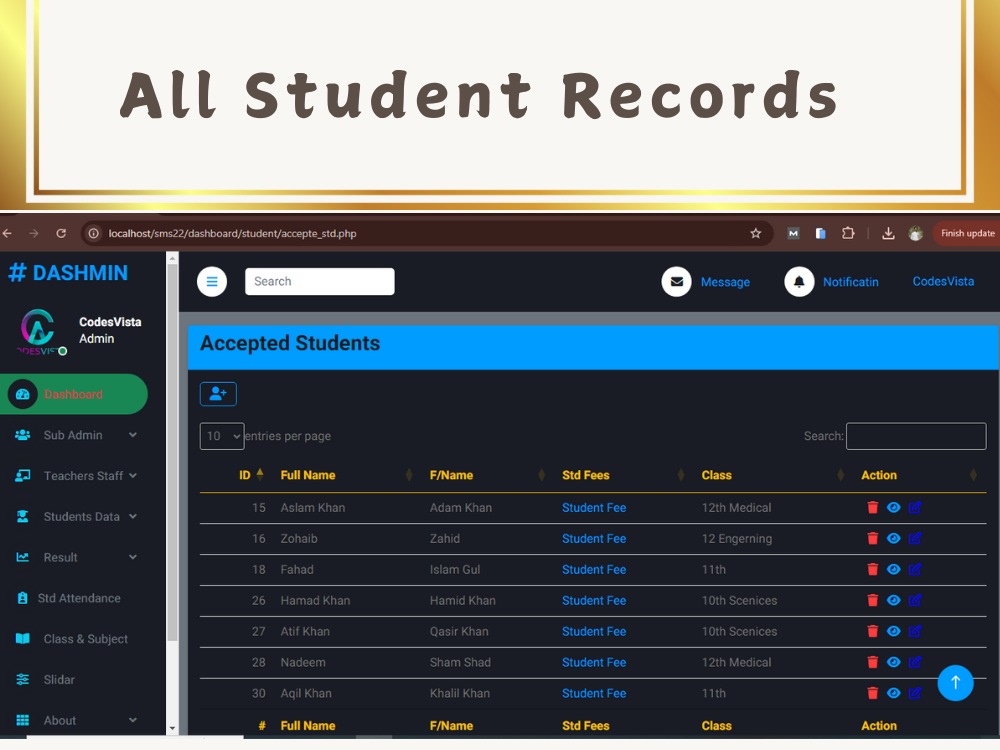
Task: View details of Atif Khan
Action: [x=893, y=631]
